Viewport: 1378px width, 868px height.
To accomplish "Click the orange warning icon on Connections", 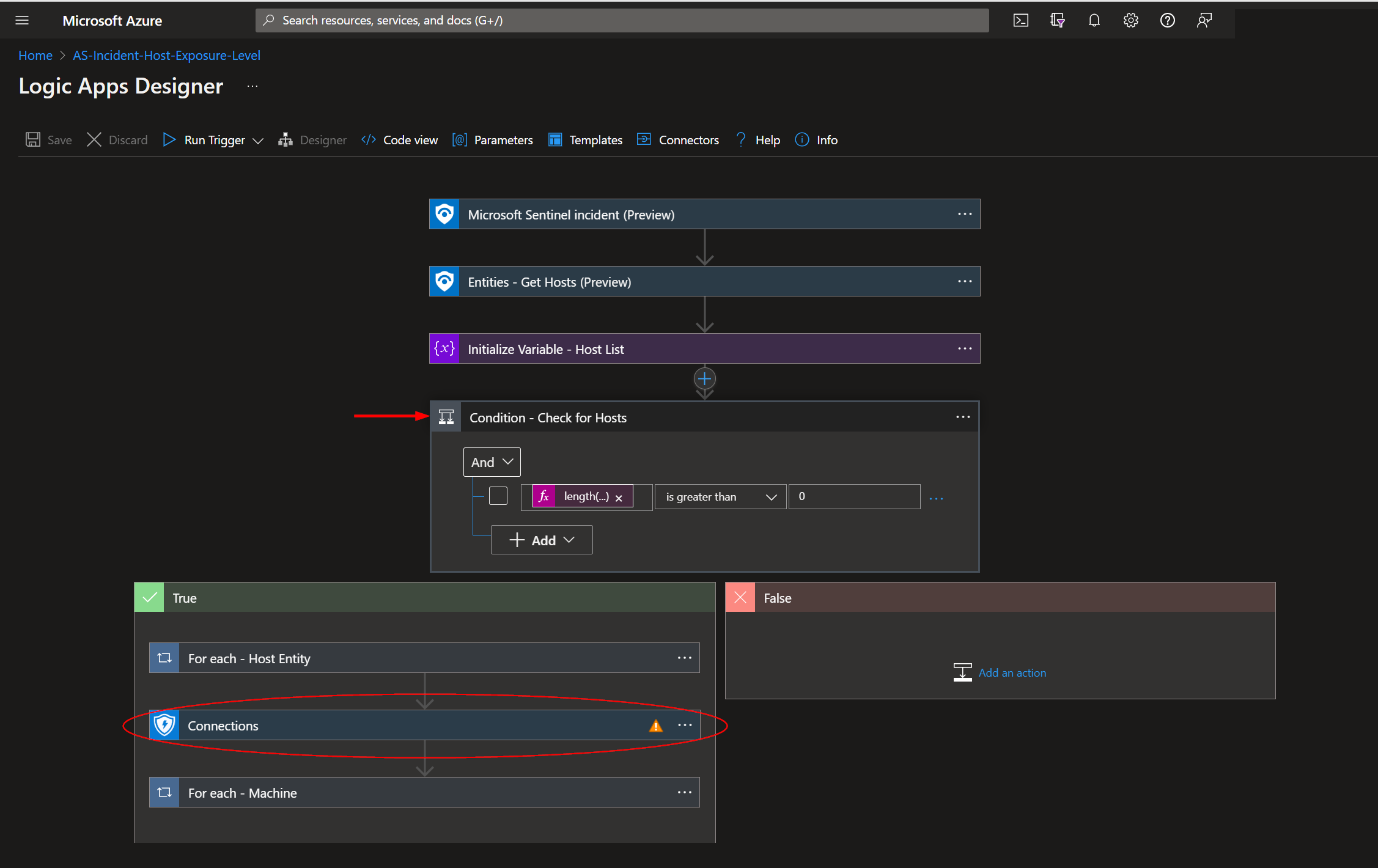I will pyautogui.click(x=655, y=726).
